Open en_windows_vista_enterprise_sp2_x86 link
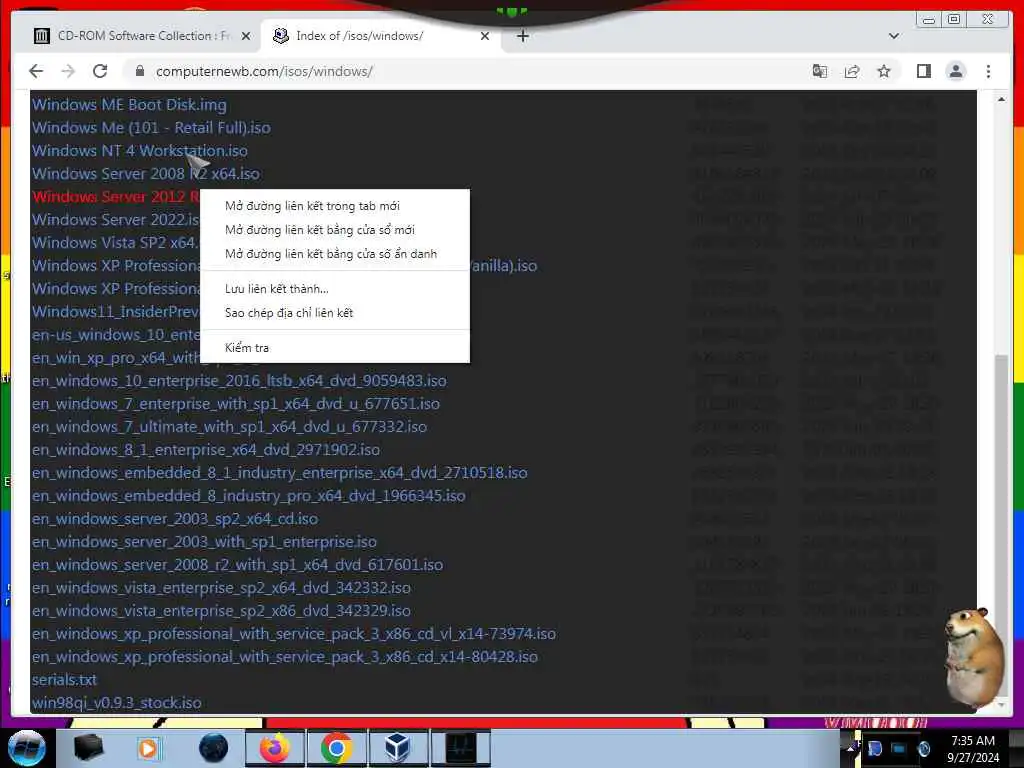1024x768 pixels. tap(221, 611)
